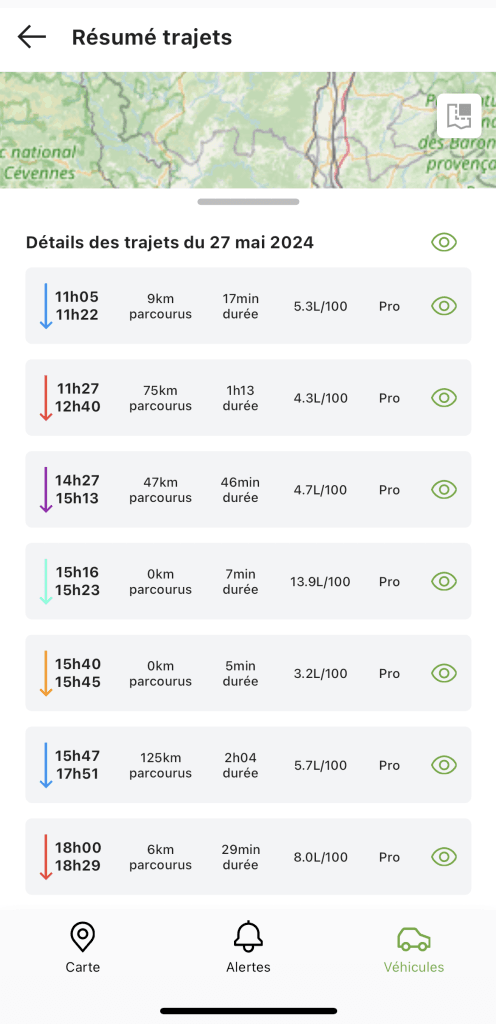Screen dimensions: 496x1024
Task: Open the 125km trip at 15h47
Action: click(x=248, y=765)
